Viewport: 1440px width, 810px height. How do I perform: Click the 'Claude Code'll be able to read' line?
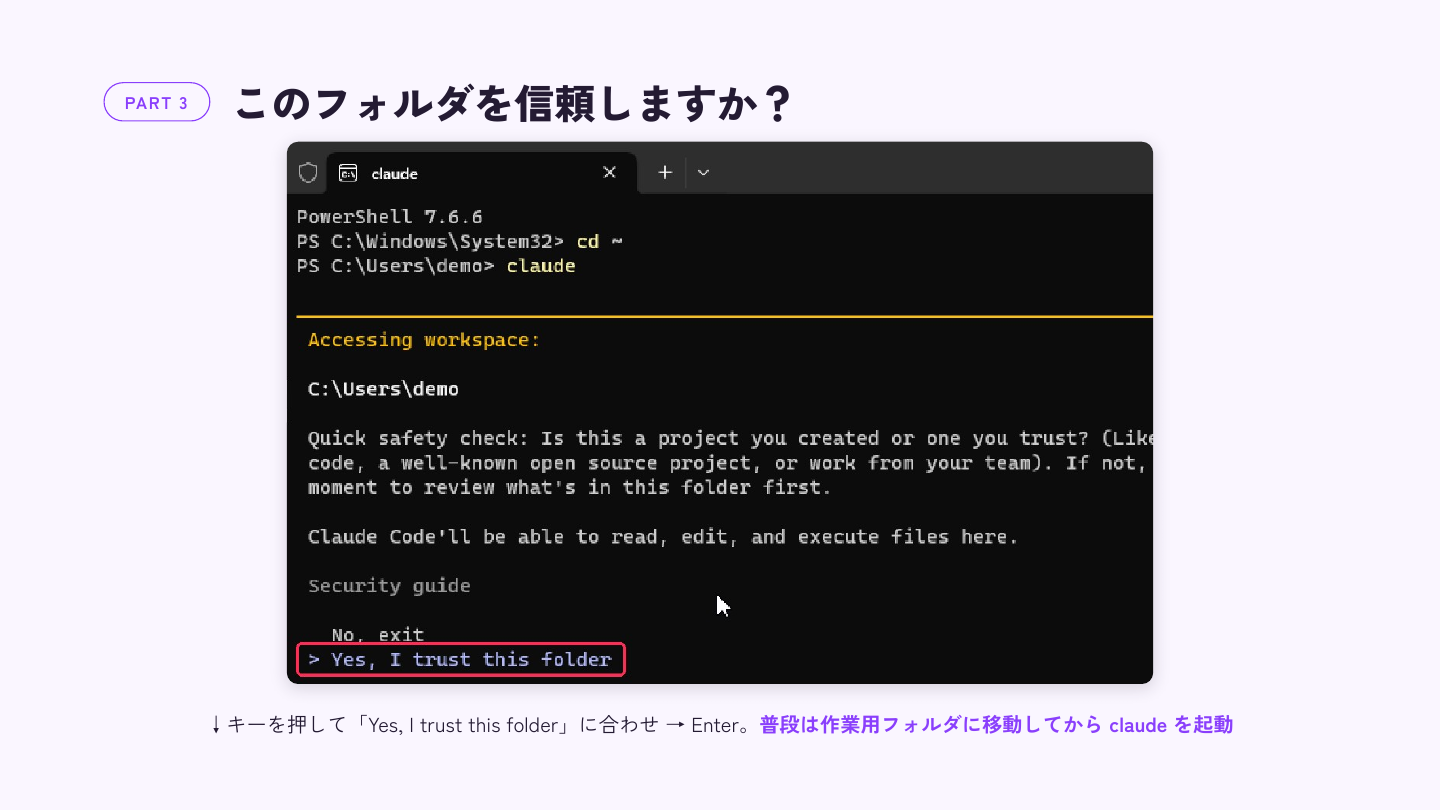pyautogui.click(x=662, y=537)
